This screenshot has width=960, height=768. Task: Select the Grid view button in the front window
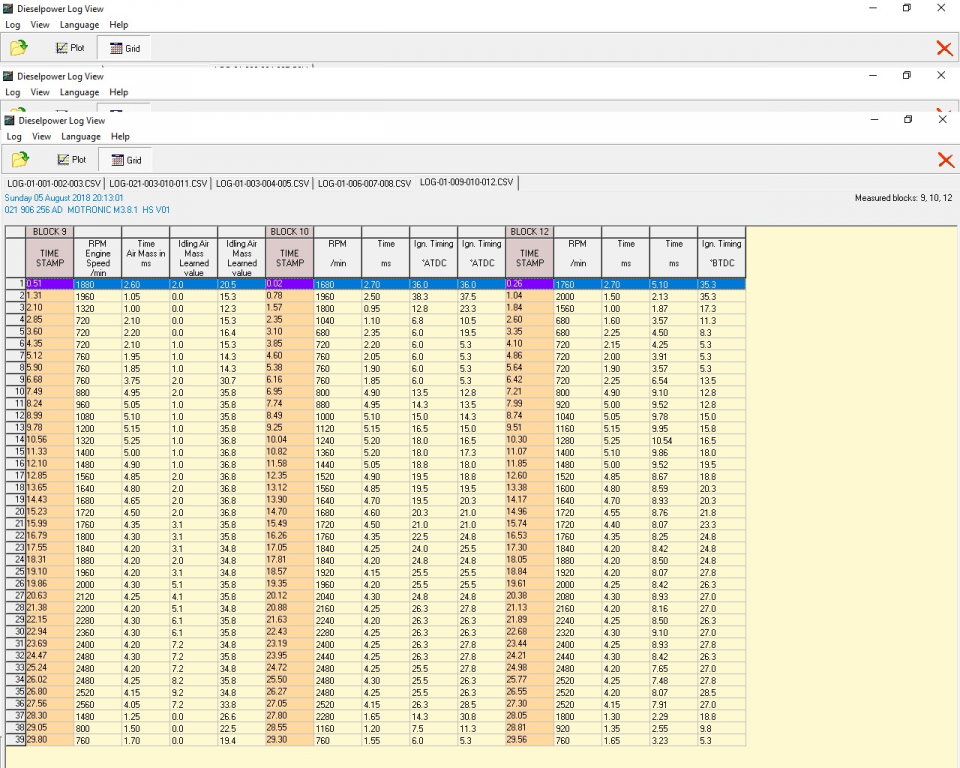(126, 160)
